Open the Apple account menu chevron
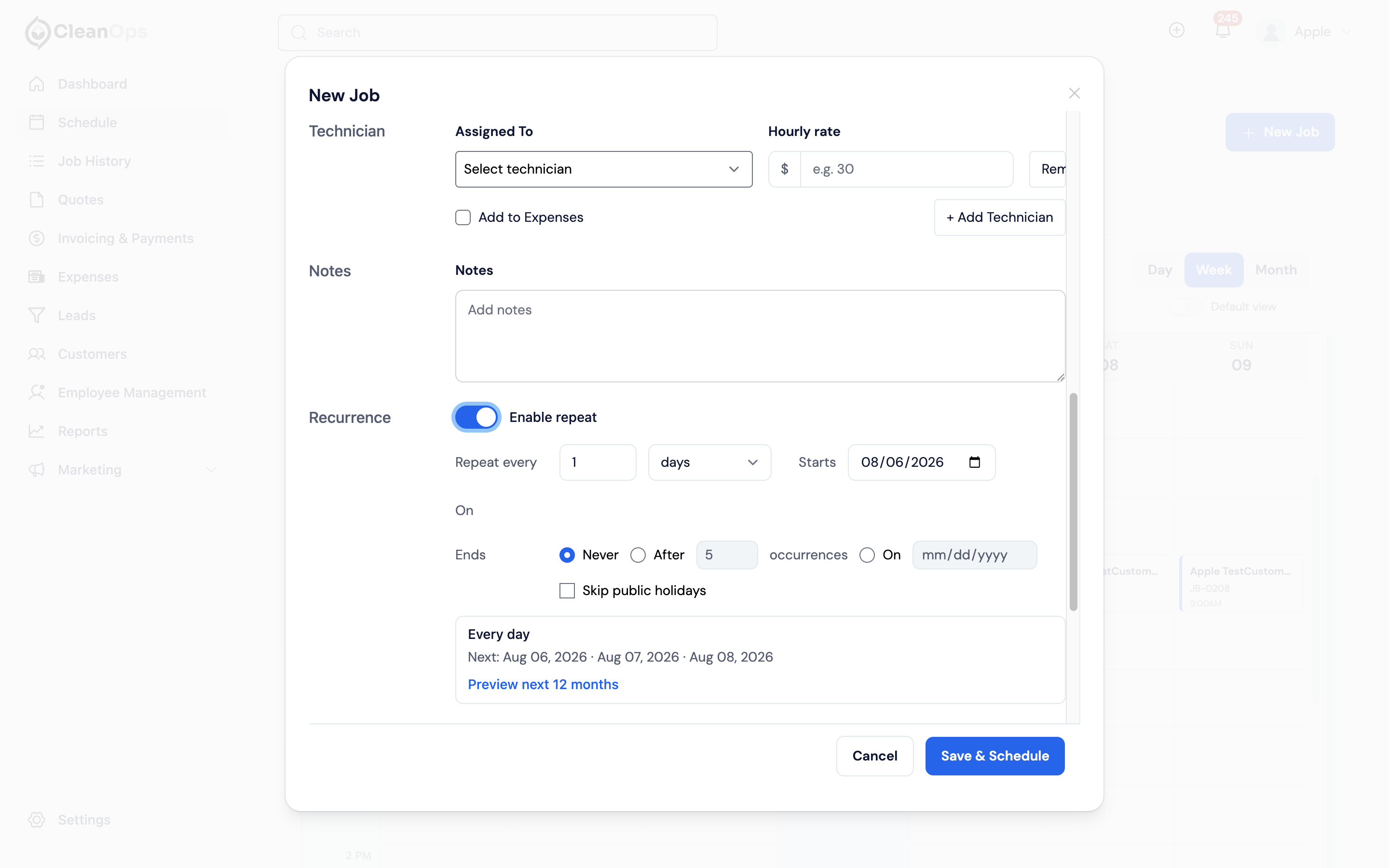Image resolution: width=1389 pixels, height=868 pixels. coord(1347,32)
